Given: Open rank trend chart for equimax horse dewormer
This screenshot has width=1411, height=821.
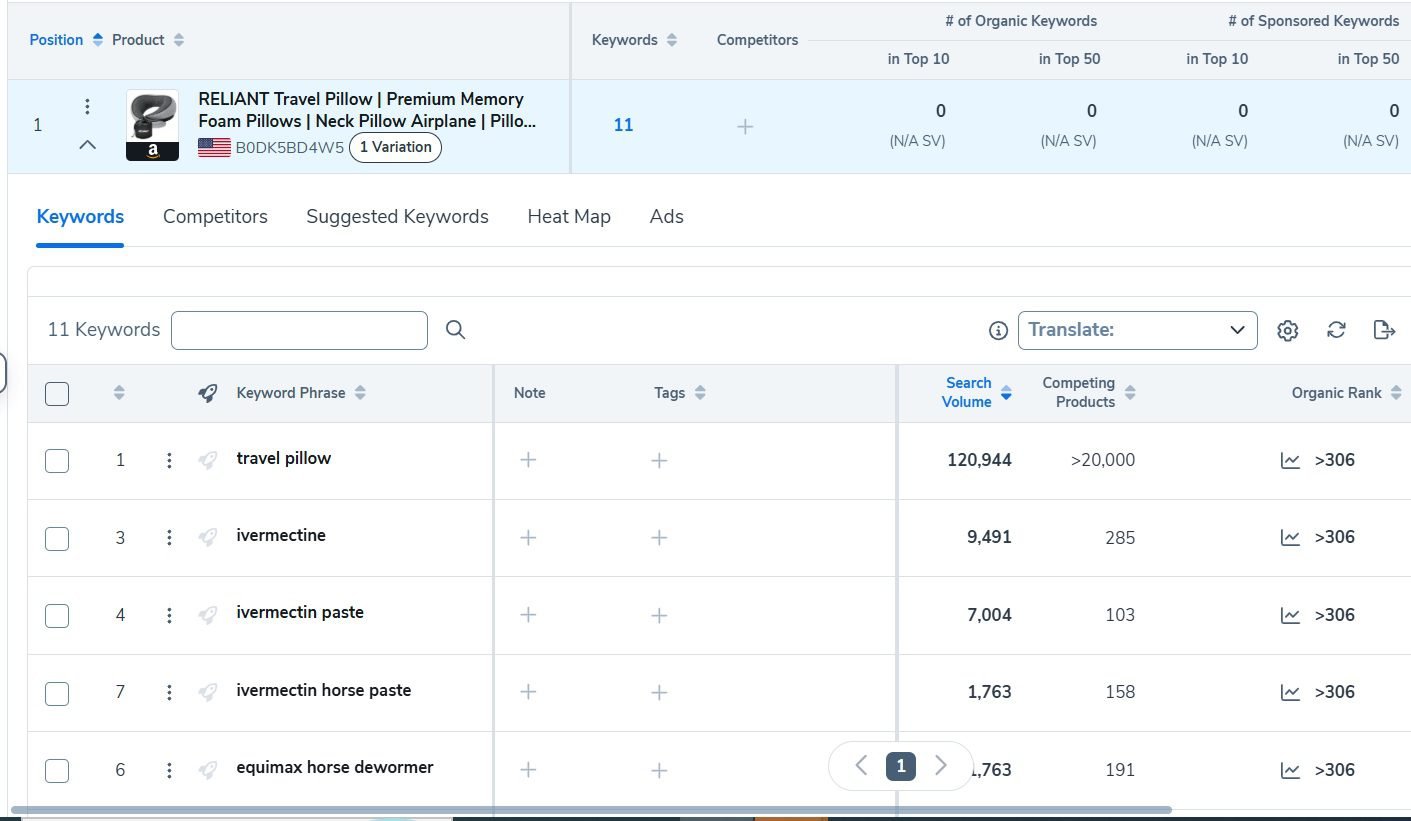Looking at the screenshot, I should click(1291, 770).
